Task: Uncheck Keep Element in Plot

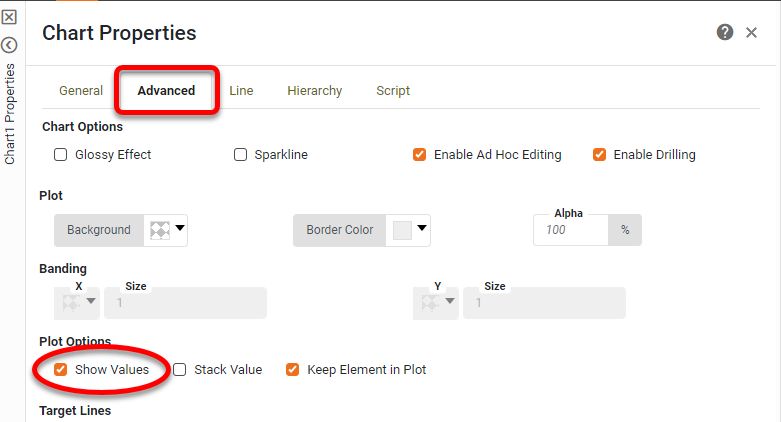Action: click(293, 370)
